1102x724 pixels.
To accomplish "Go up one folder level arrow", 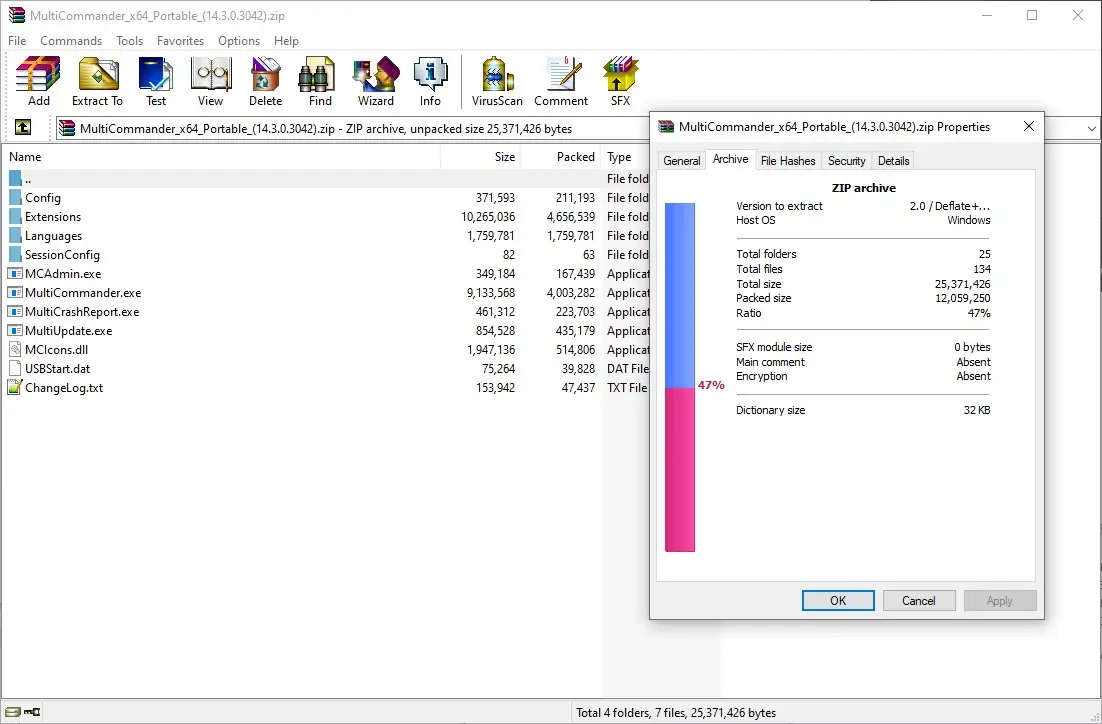I will [x=23, y=127].
